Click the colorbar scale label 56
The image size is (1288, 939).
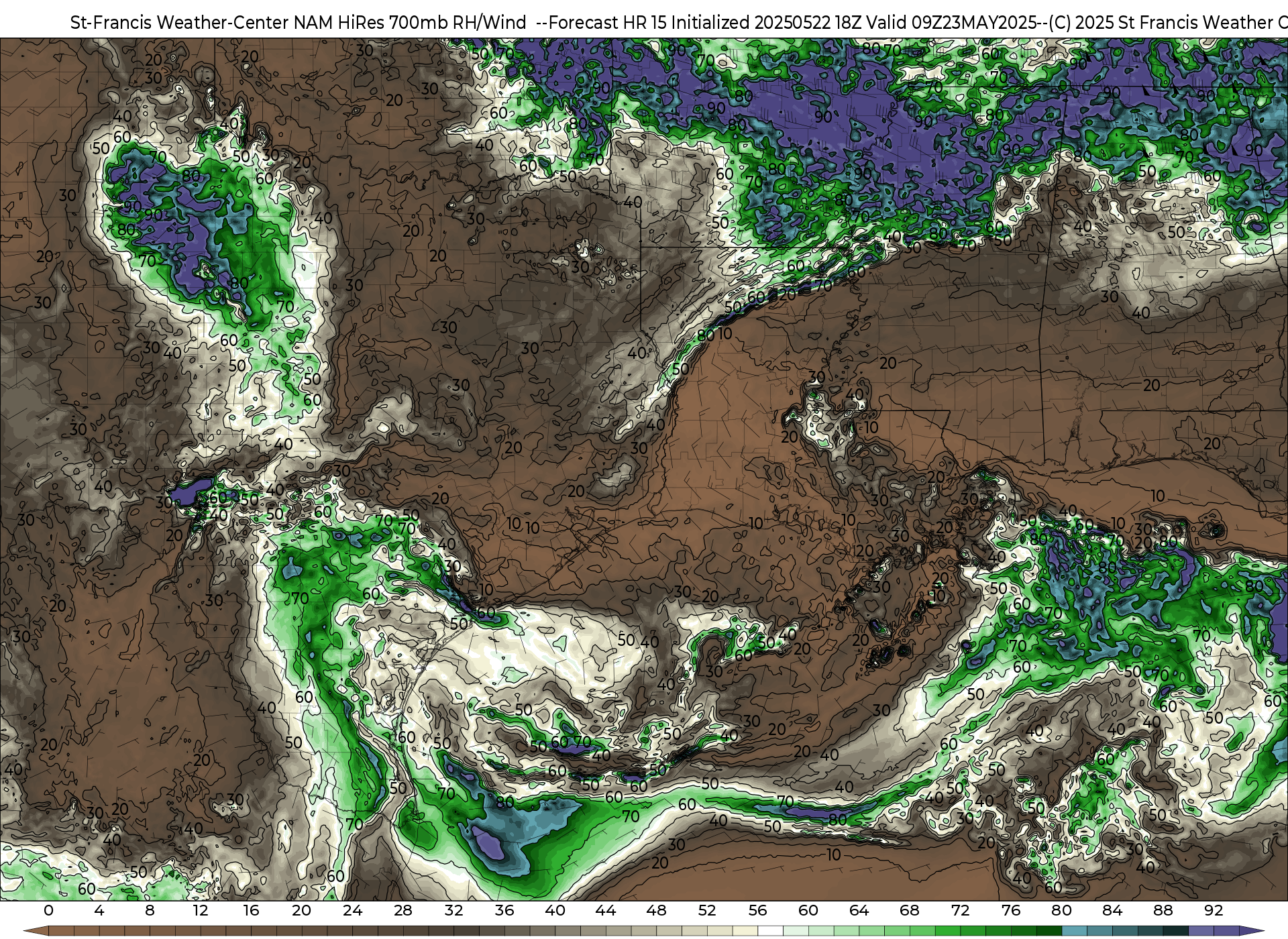point(757,910)
